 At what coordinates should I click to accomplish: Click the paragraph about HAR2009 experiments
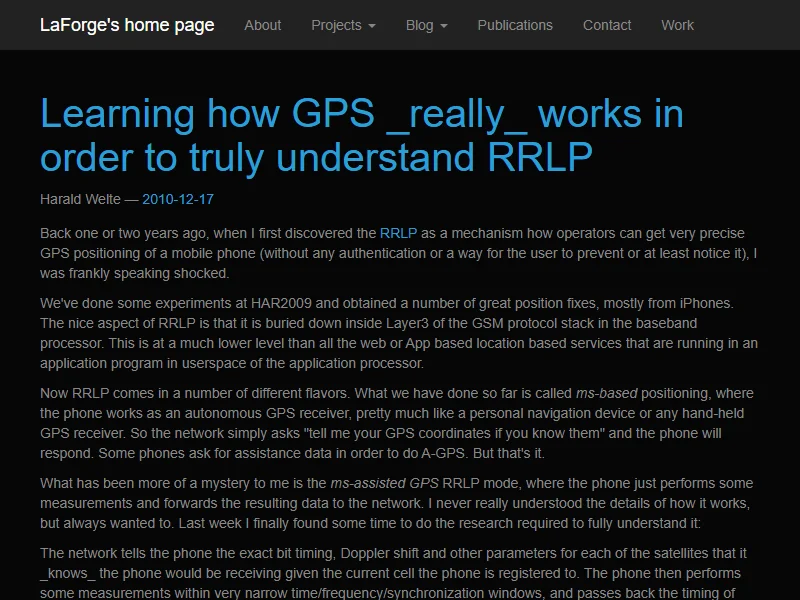(x=398, y=333)
